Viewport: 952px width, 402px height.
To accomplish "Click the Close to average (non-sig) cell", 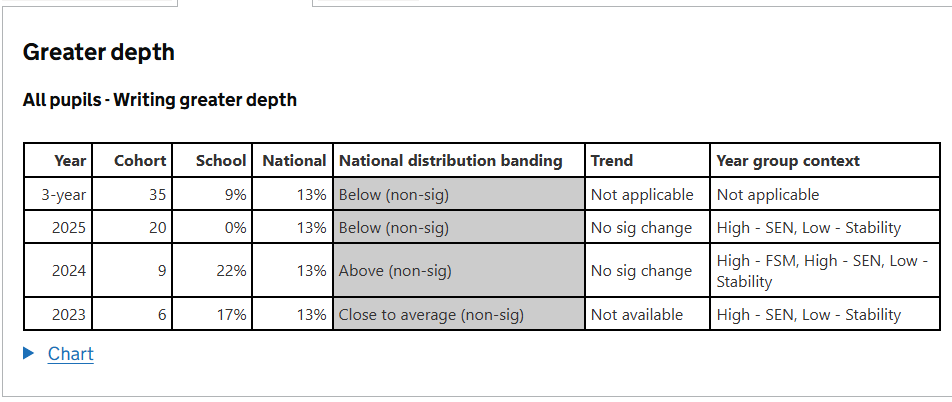I will (x=431, y=315).
